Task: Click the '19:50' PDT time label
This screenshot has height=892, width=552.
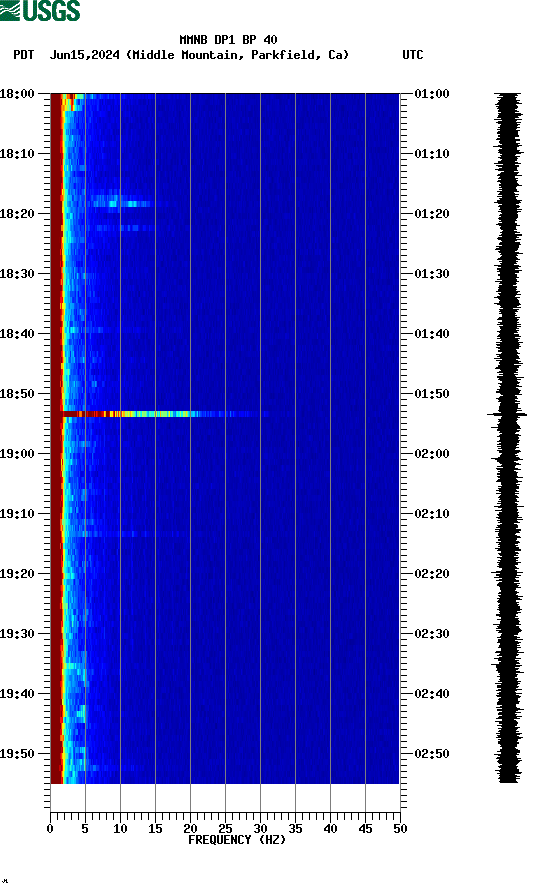Action: coord(17,754)
